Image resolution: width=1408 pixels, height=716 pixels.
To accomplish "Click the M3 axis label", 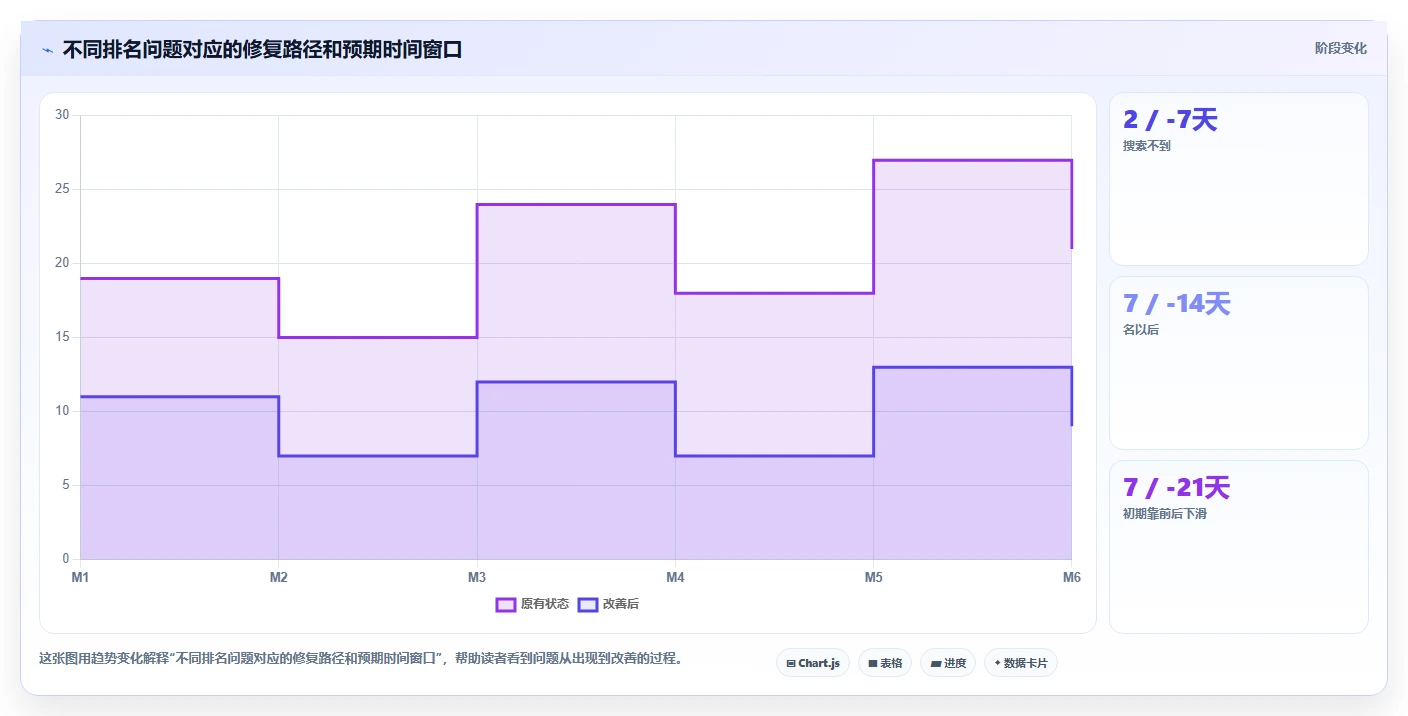I will pos(477,577).
